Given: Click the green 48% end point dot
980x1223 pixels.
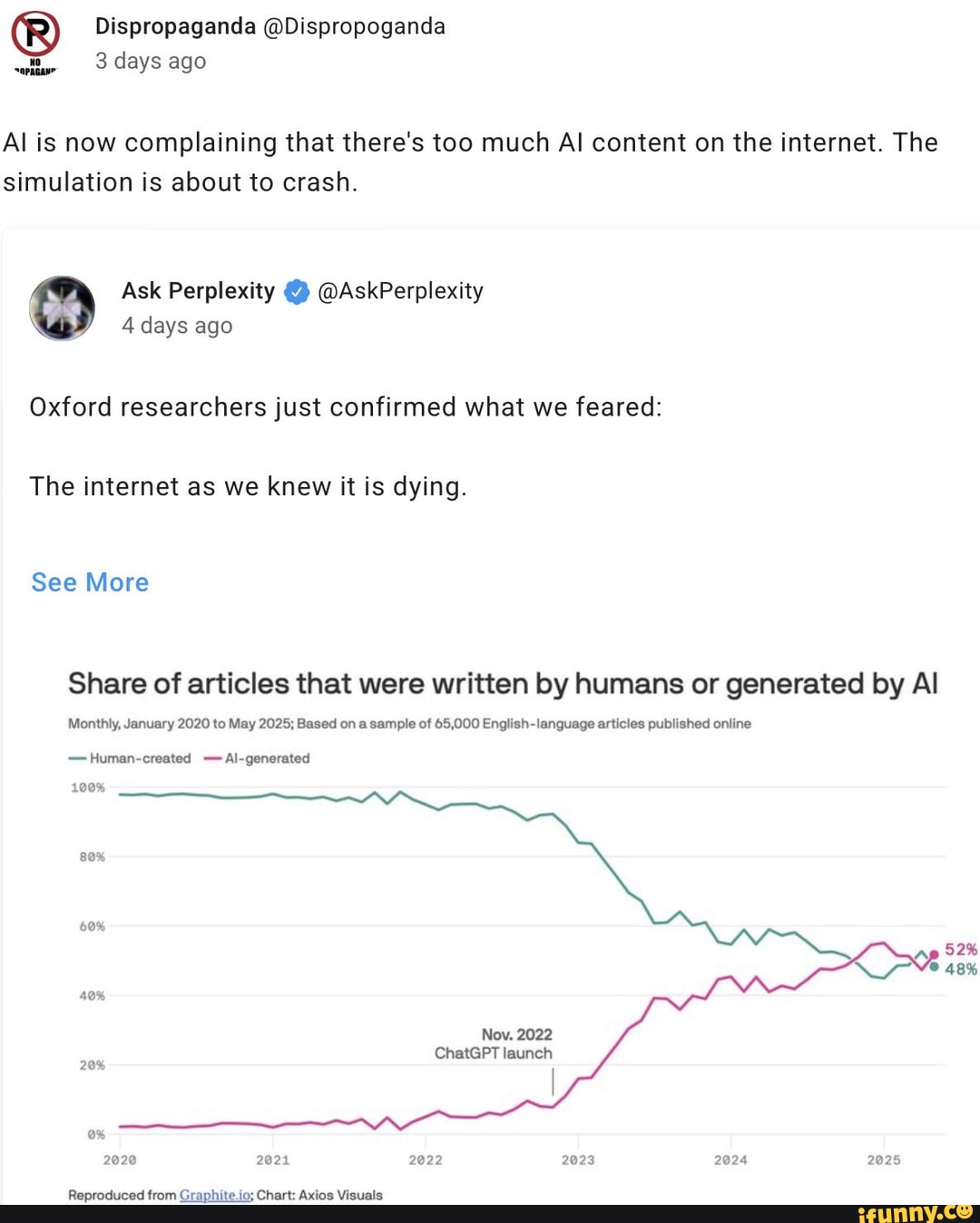Looking at the screenshot, I should 934,967.
